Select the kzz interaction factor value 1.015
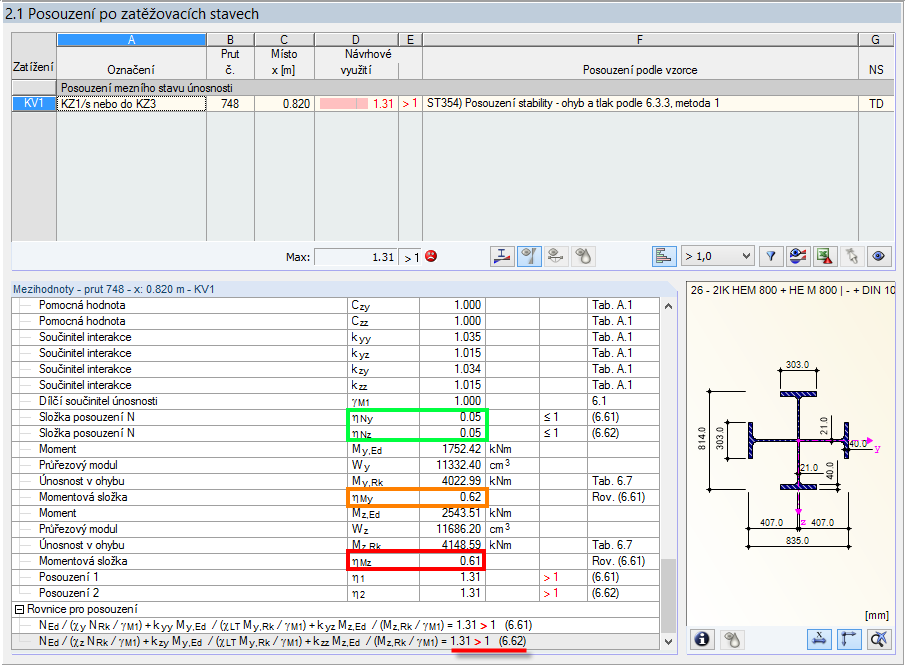Viewport: 906px width, 667px height. pos(452,385)
